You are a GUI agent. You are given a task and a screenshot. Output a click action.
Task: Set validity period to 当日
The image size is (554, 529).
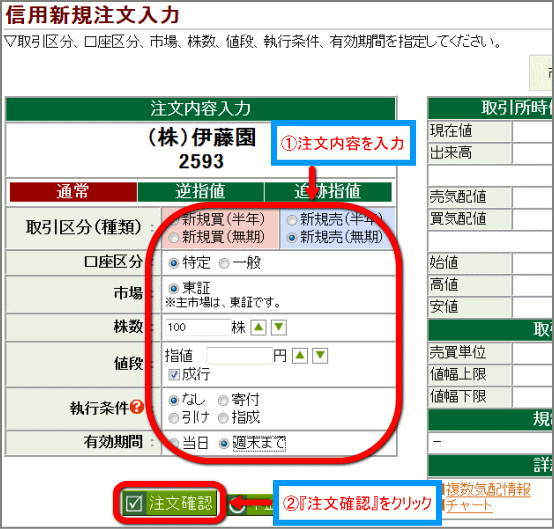click(173, 443)
